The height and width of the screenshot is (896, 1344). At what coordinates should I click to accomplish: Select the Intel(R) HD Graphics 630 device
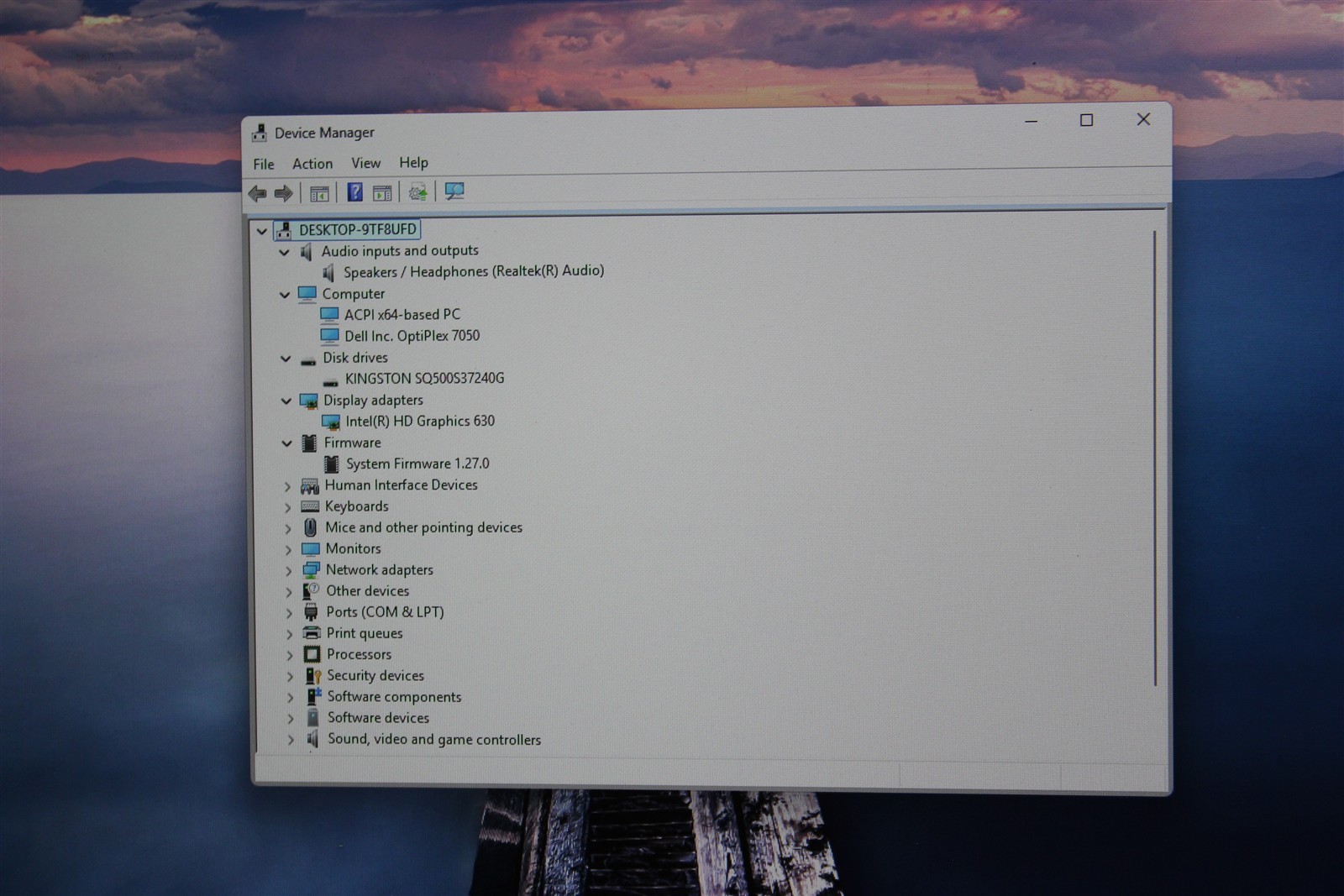click(420, 422)
